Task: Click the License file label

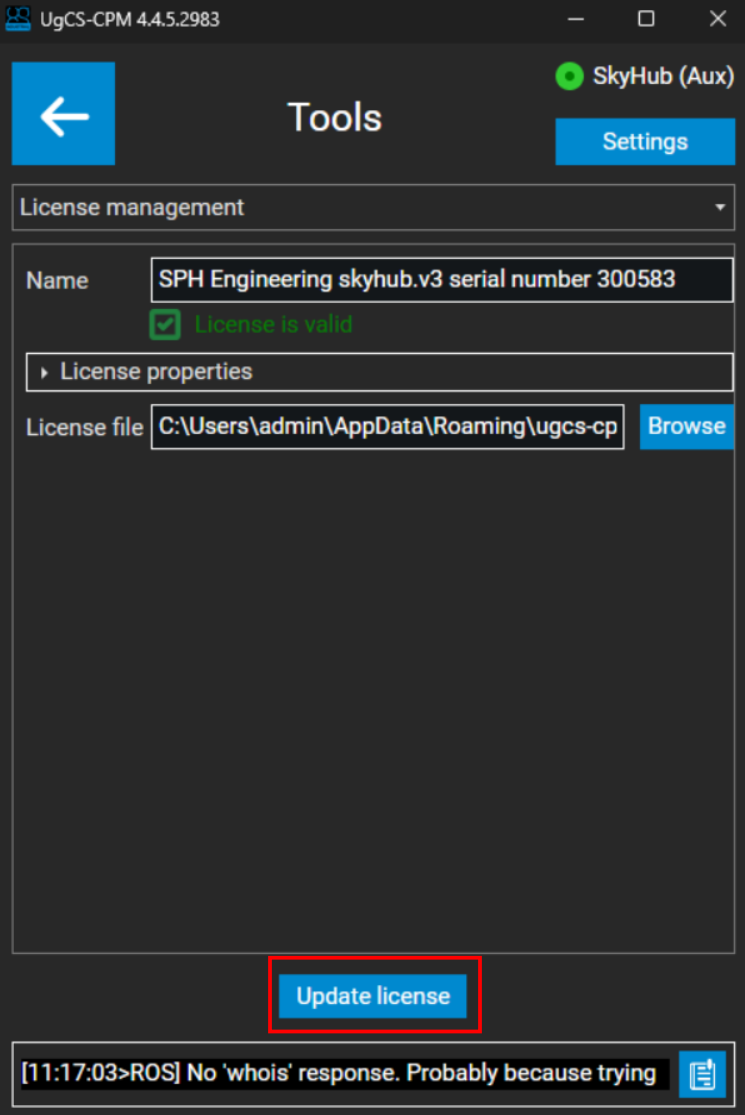Action: tap(85, 427)
